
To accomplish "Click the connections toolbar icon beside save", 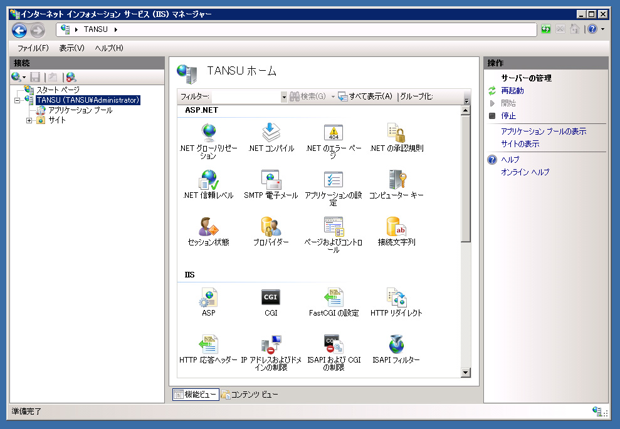I will [53, 77].
